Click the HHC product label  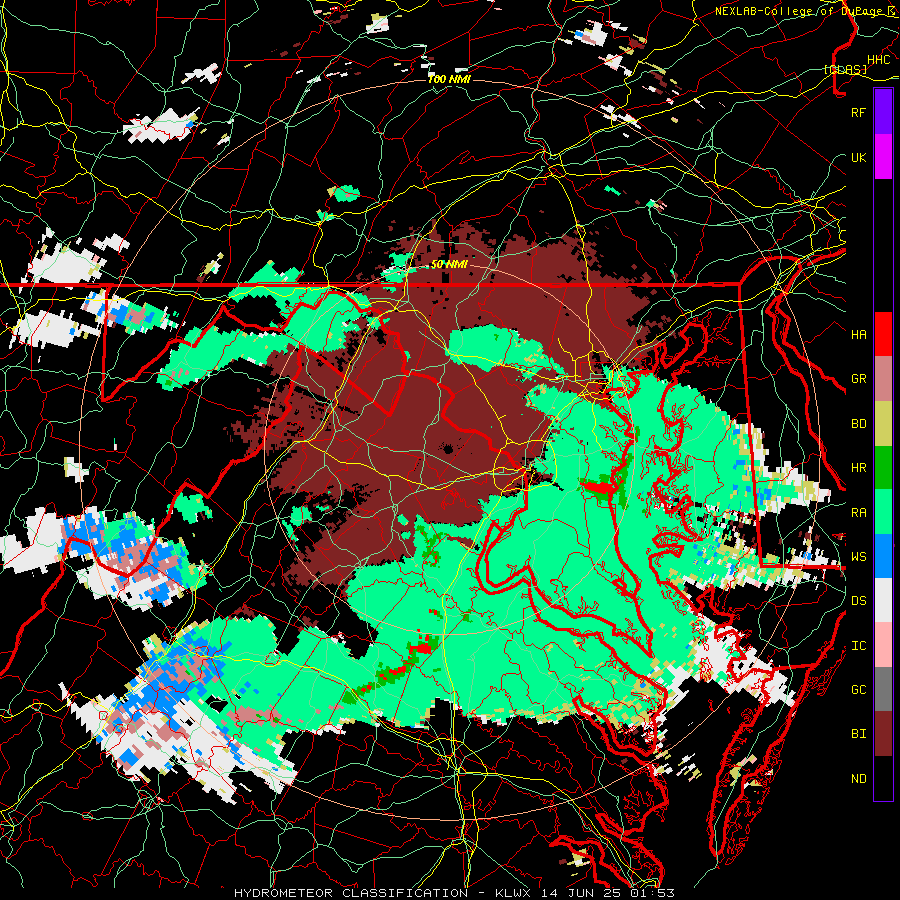click(x=878, y=60)
